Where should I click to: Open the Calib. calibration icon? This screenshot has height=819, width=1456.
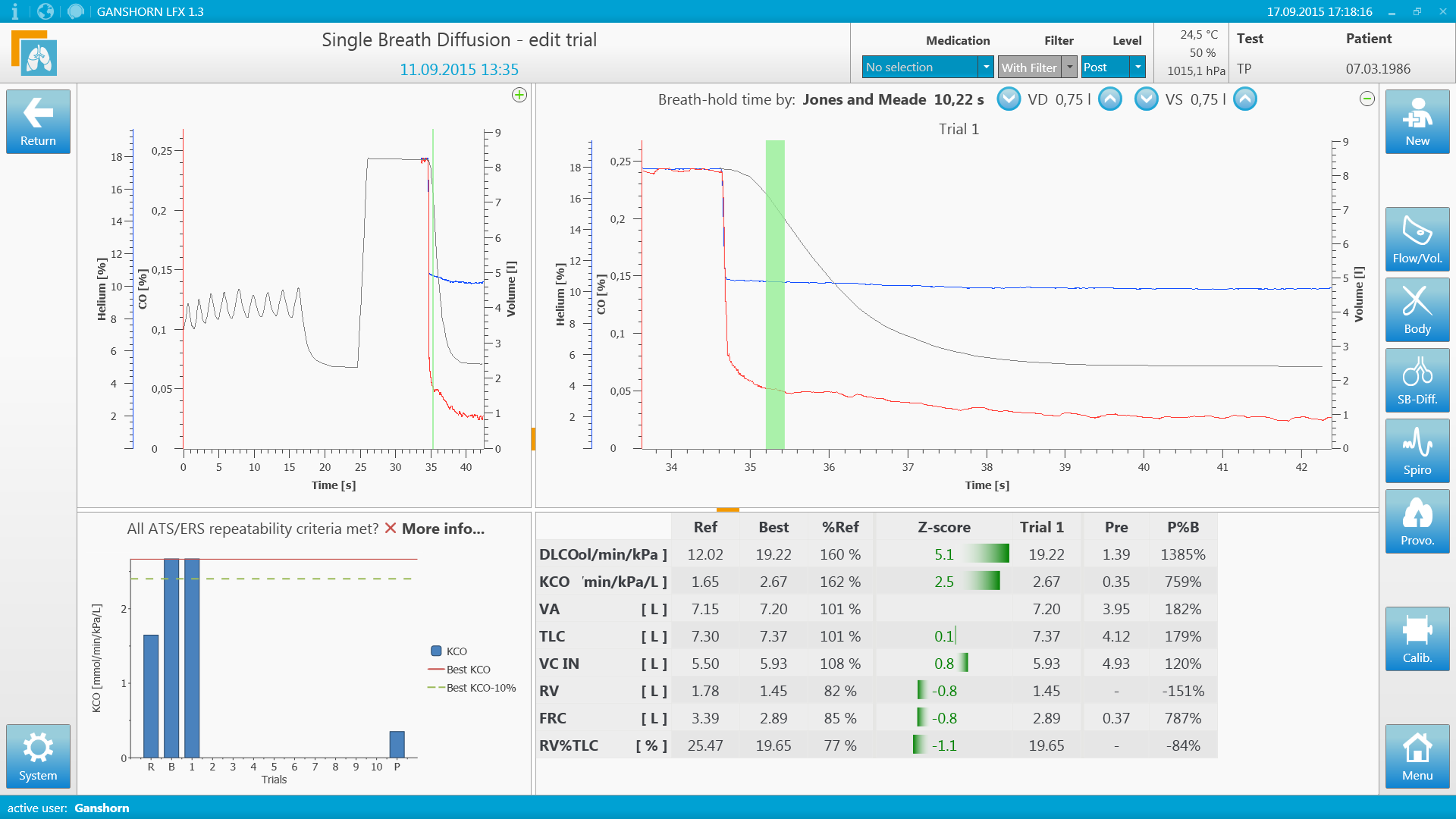coord(1417,639)
